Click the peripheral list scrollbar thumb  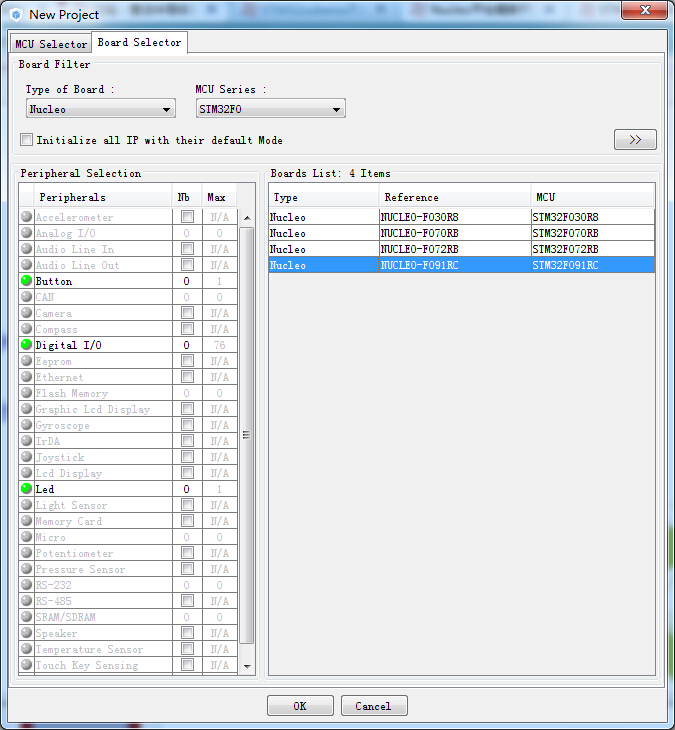pos(247,435)
